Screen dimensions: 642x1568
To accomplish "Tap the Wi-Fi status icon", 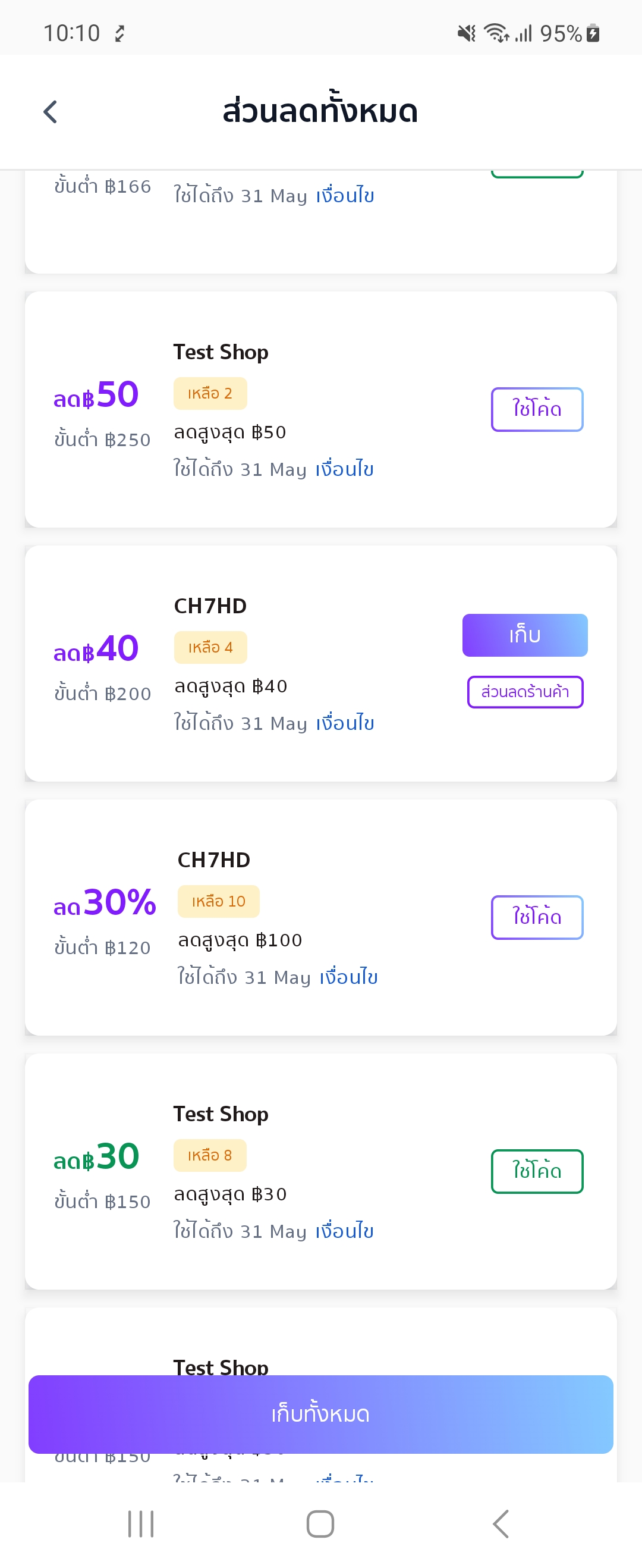I will point(496,33).
